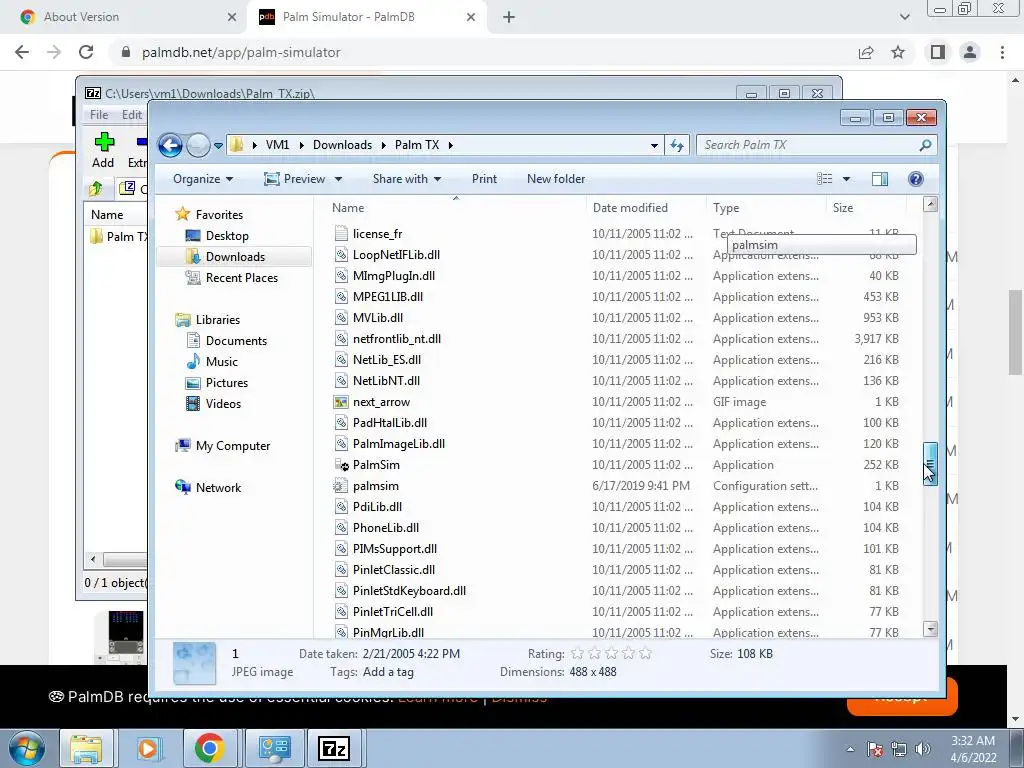Select MImgPlugIn.dll file
This screenshot has width=1024, height=768.
pos(394,276)
